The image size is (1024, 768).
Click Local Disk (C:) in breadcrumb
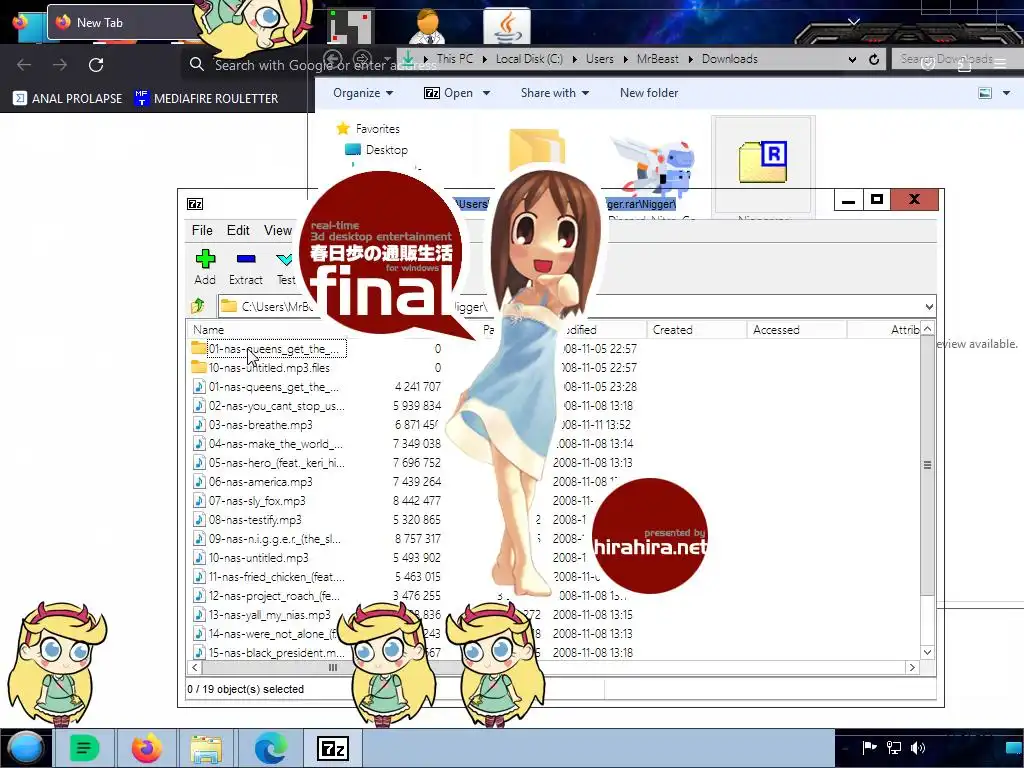pos(529,59)
